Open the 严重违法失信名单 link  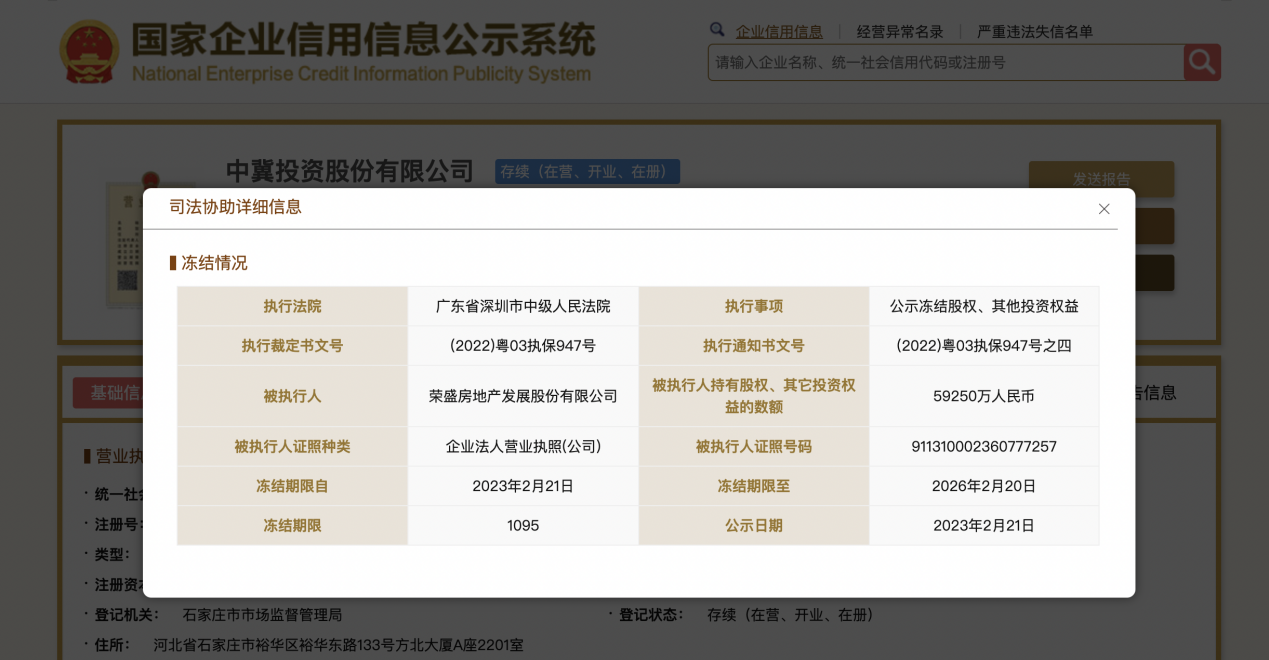[x=1034, y=32]
